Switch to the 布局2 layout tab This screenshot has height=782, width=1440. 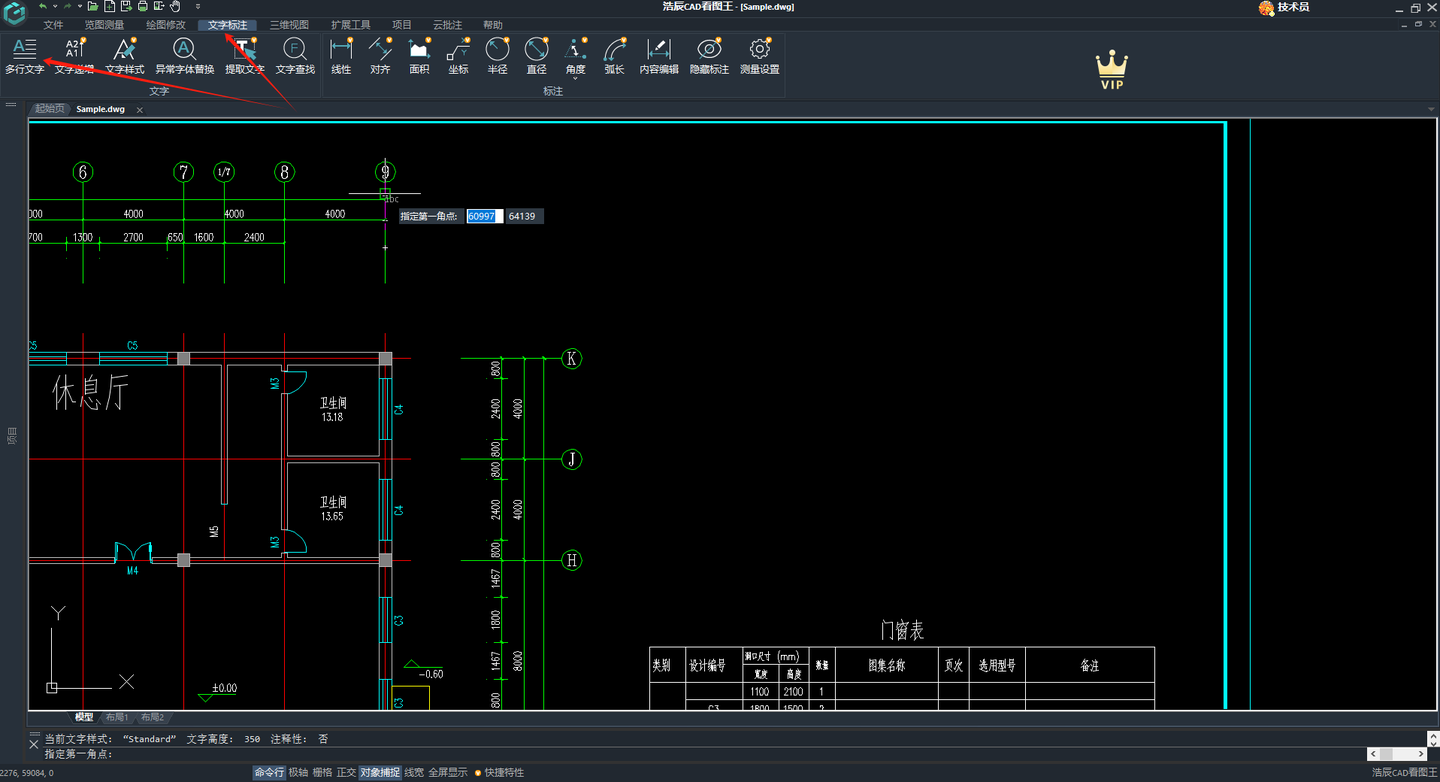coord(152,717)
